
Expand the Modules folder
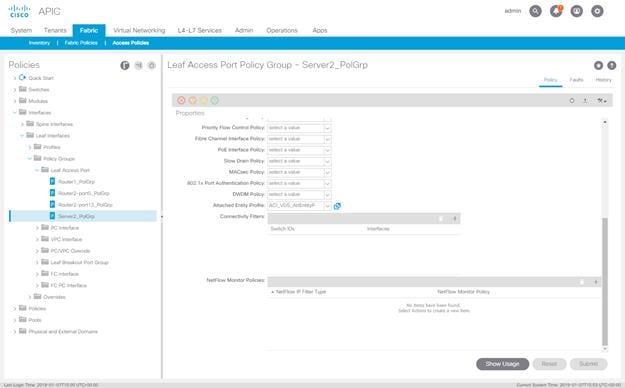click(x=15, y=101)
